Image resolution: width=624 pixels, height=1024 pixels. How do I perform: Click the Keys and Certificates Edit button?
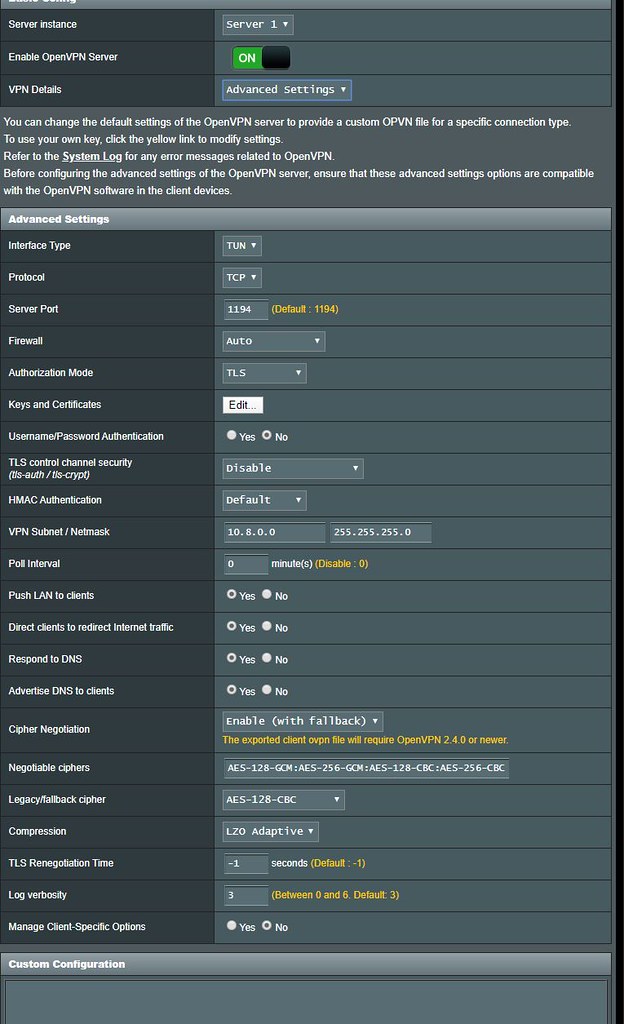243,405
